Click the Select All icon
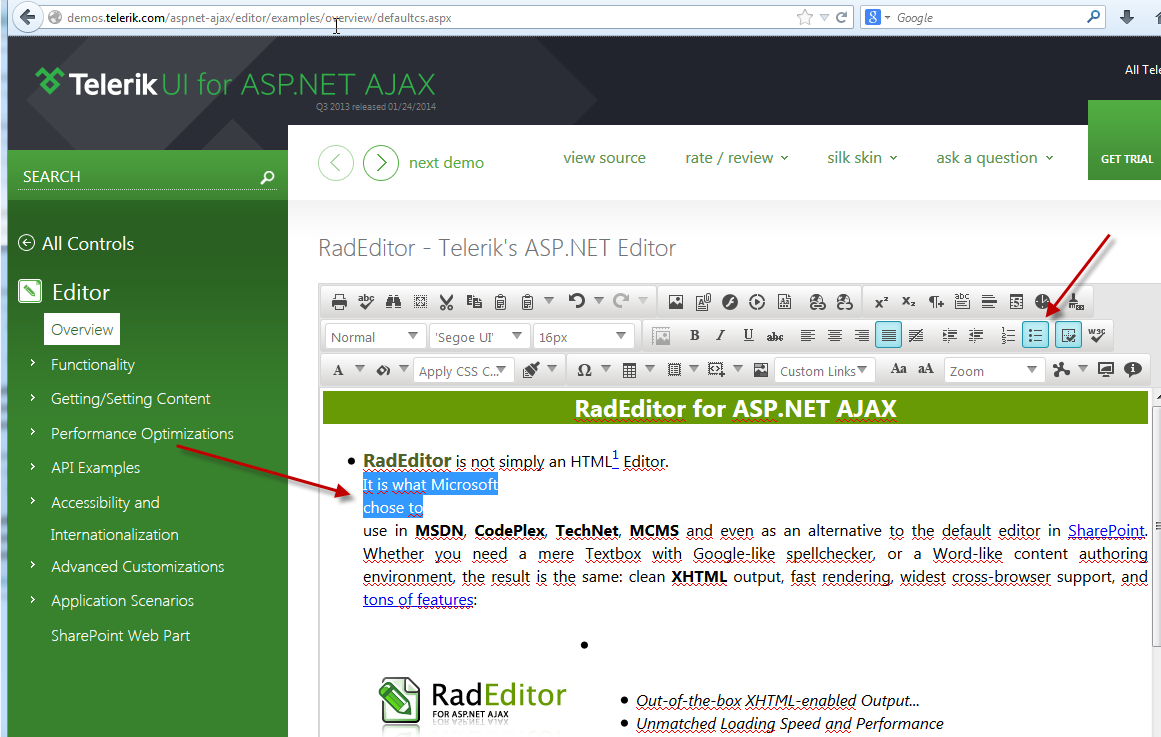The height and width of the screenshot is (737, 1161). coord(420,301)
